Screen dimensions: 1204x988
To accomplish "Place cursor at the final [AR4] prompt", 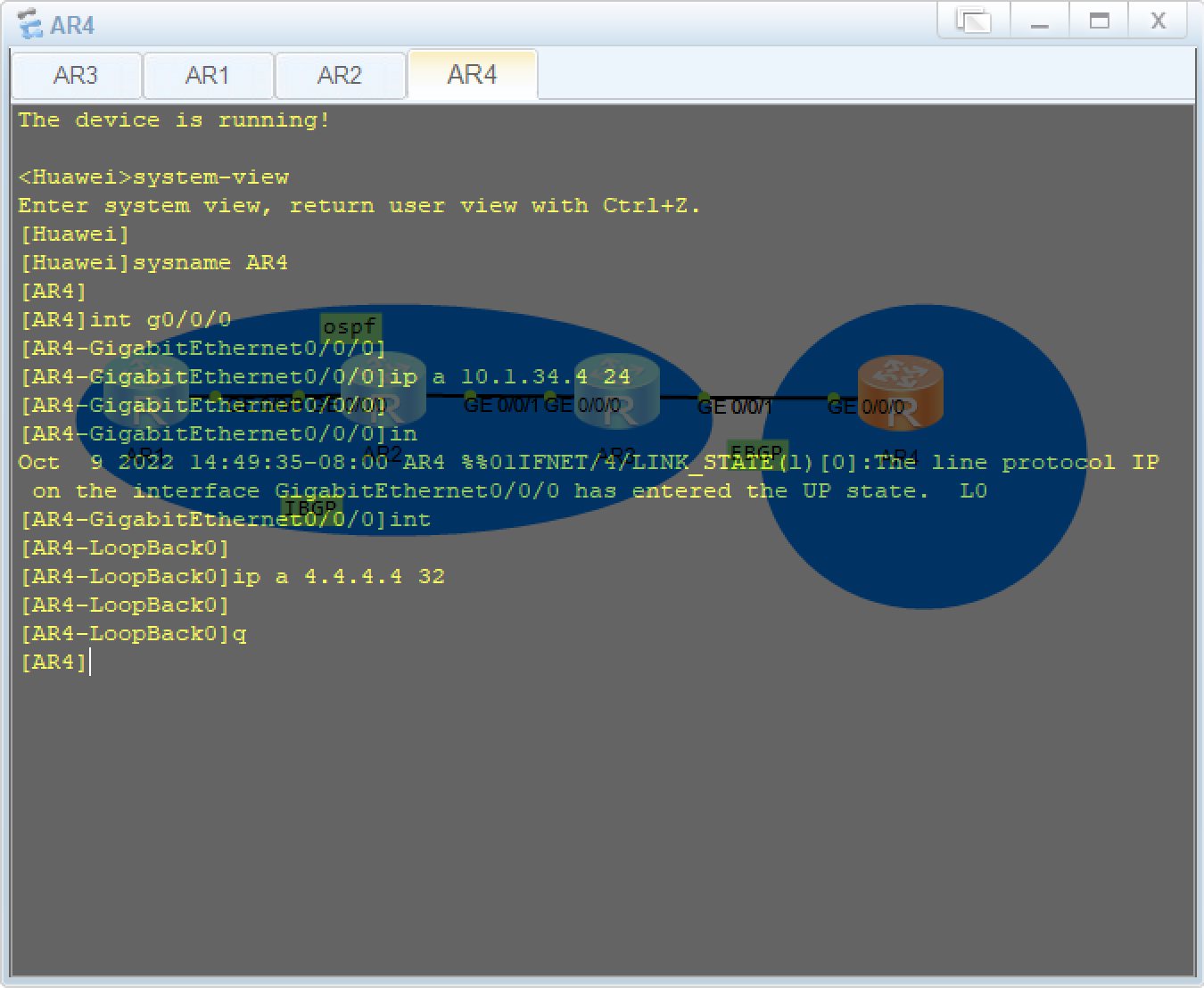I will 54,663.
